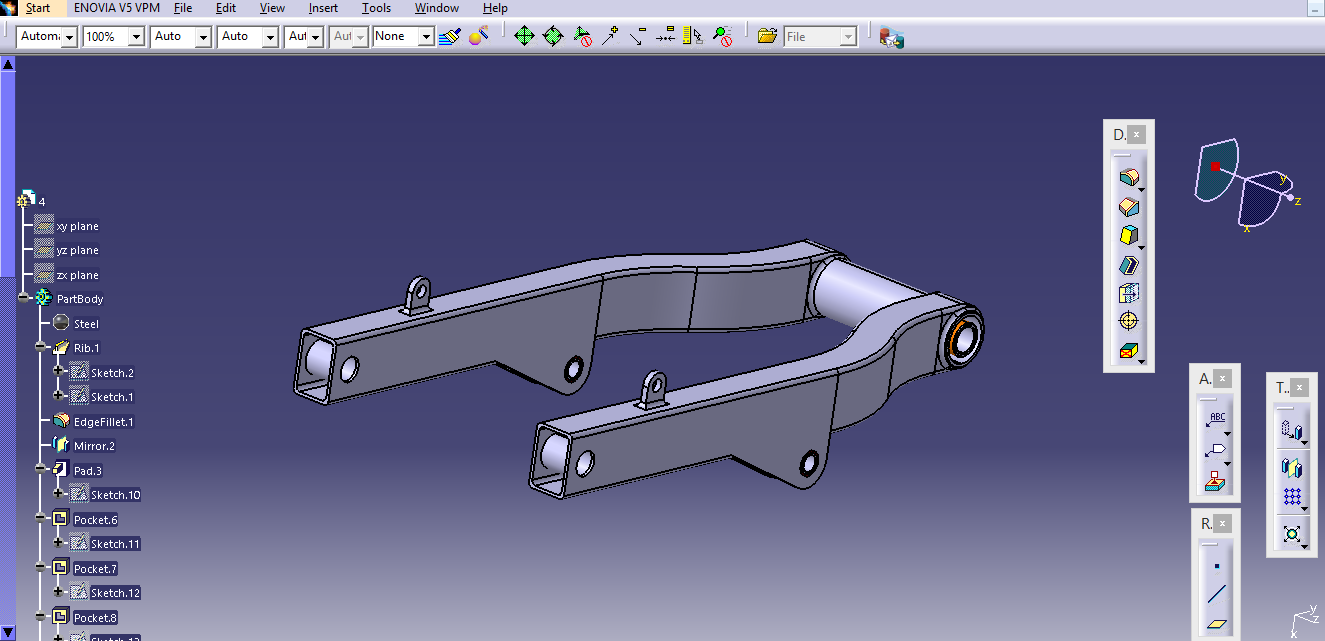Open the File menu
Image resolution: width=1325 pixels, height=641 pixels.
(x=183, y=8)
